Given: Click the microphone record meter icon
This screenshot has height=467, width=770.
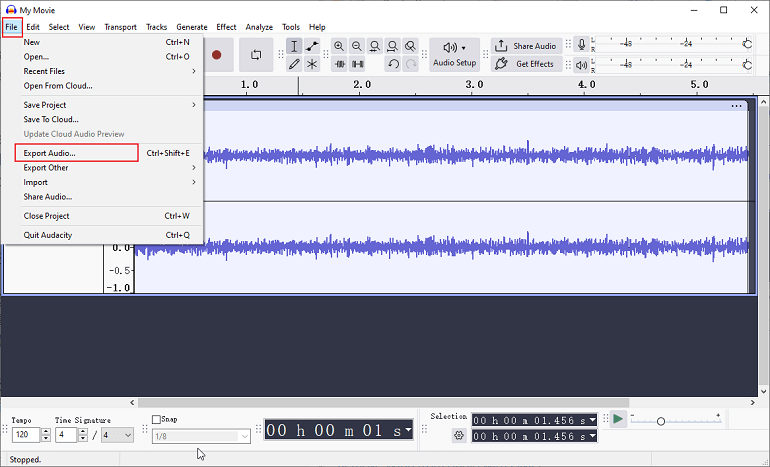Looking at the screenshot, I should click(581, 44).
